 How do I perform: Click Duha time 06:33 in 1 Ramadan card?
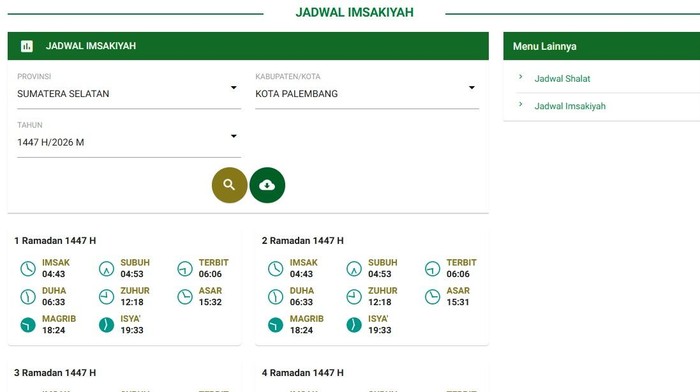click(54, 302)
